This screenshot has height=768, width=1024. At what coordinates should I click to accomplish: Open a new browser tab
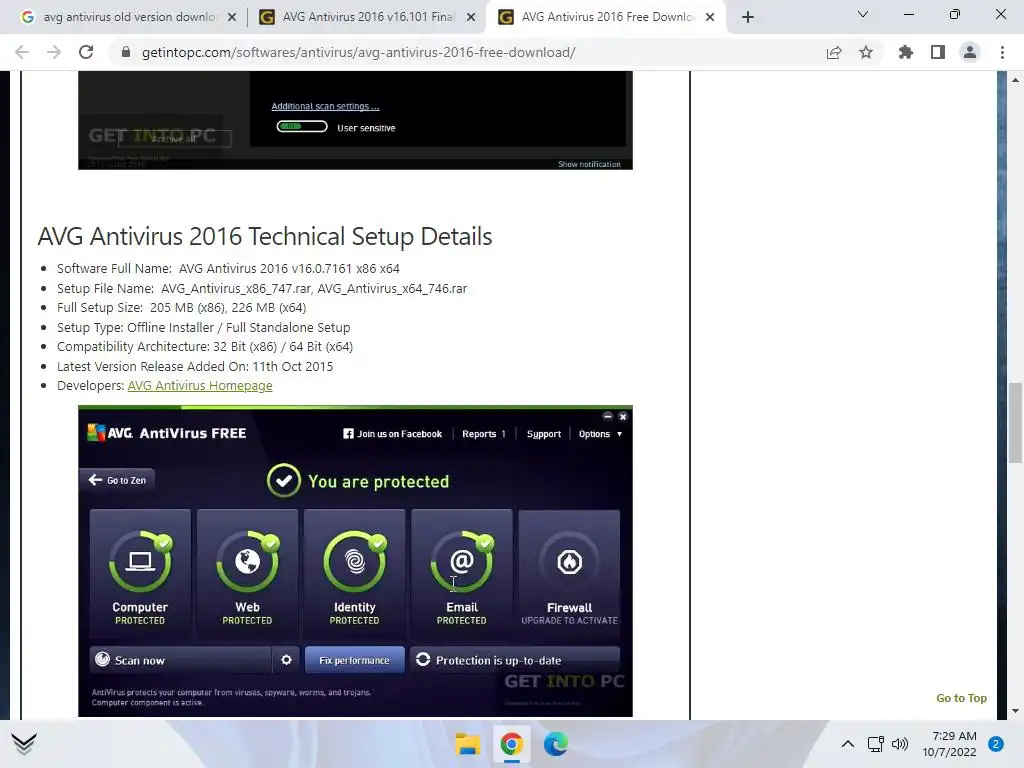748,17
